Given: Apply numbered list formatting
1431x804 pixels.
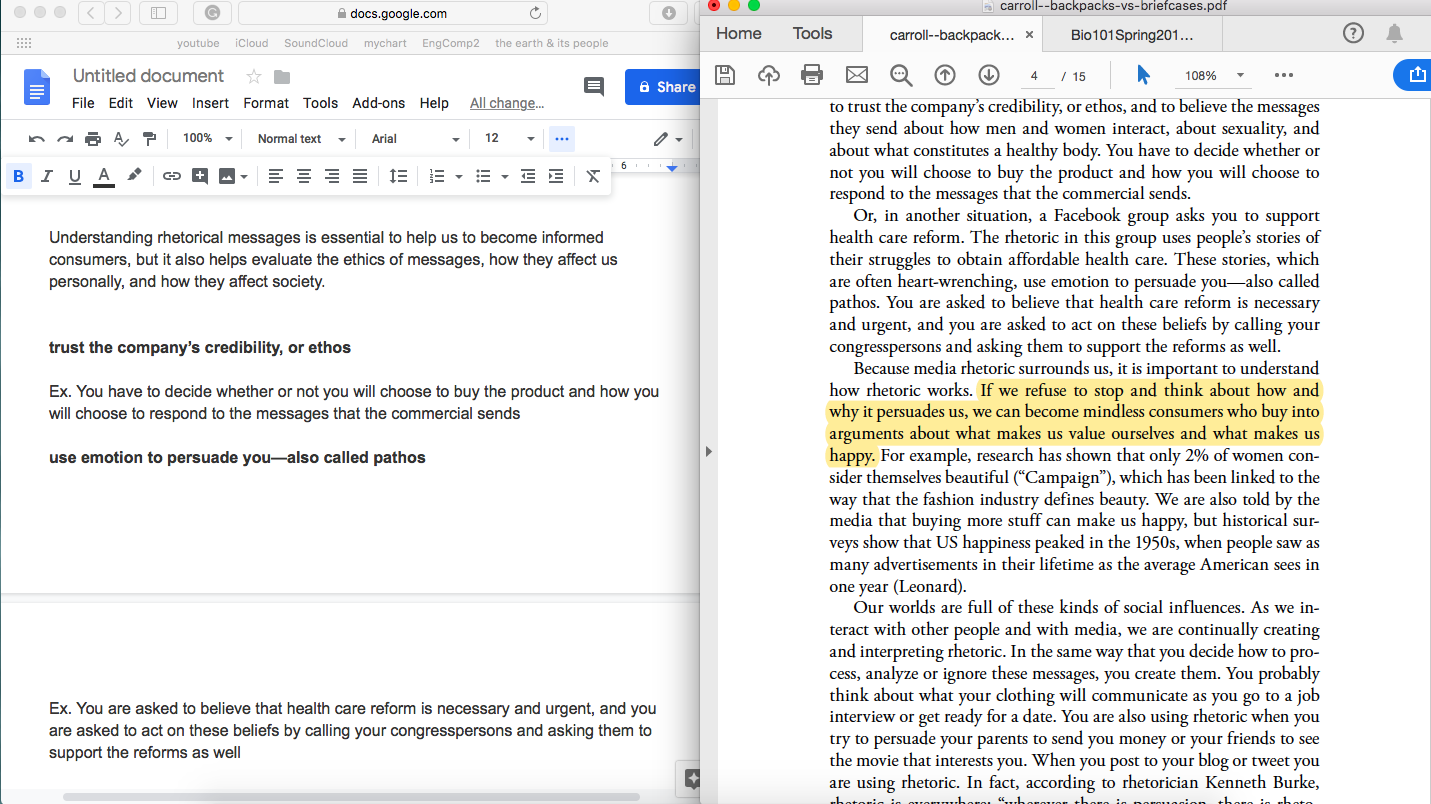Looking at the screenshot, I should click(437, 177).
